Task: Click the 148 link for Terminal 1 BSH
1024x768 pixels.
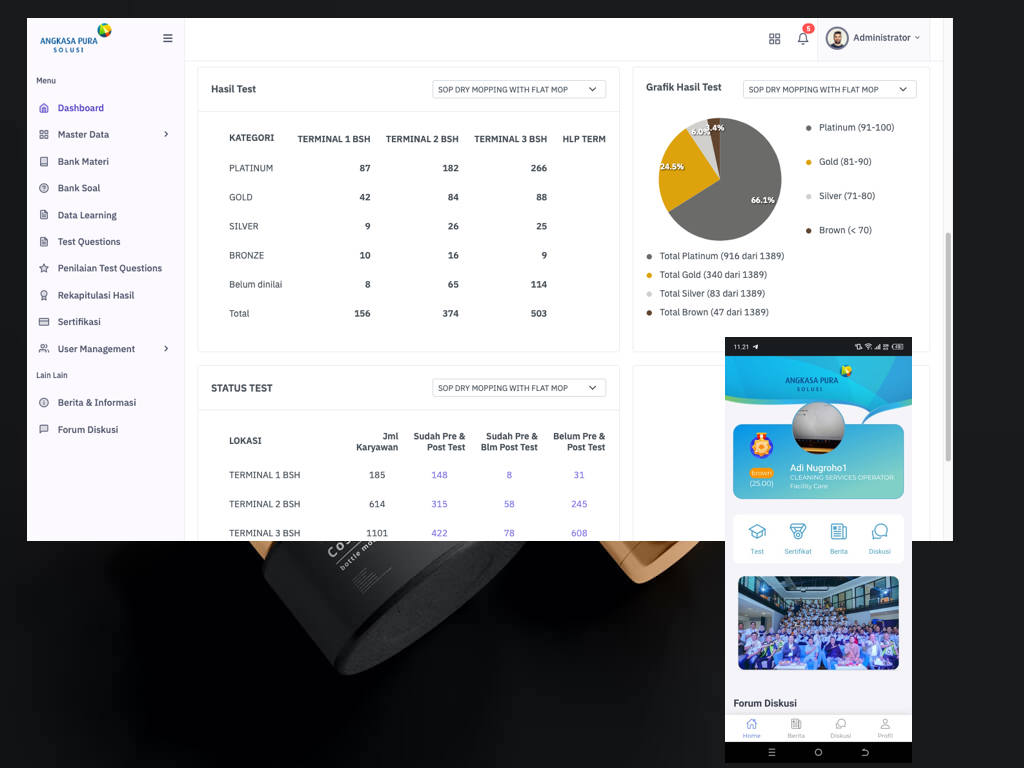Action: point(439,475)
